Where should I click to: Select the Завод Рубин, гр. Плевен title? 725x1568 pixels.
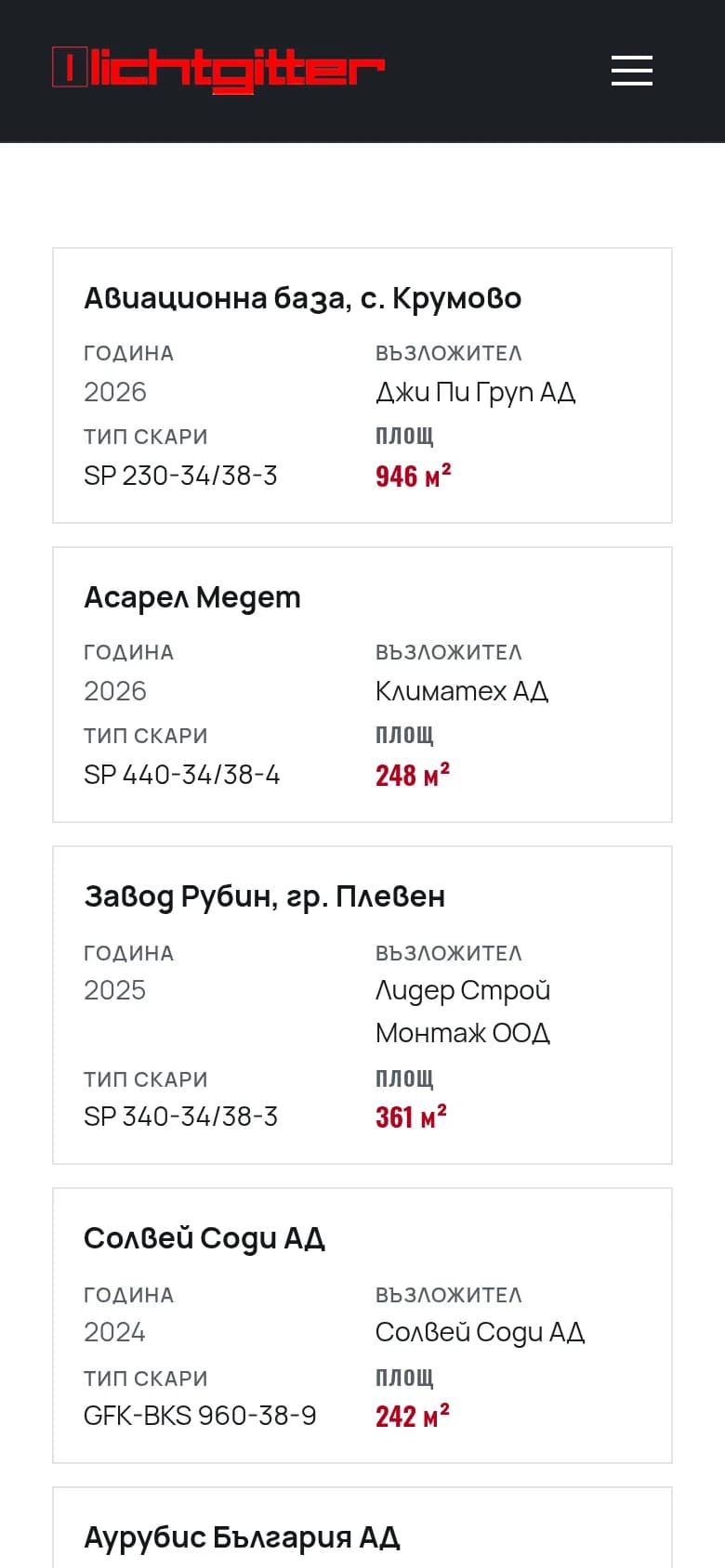[x=264, y=896]
